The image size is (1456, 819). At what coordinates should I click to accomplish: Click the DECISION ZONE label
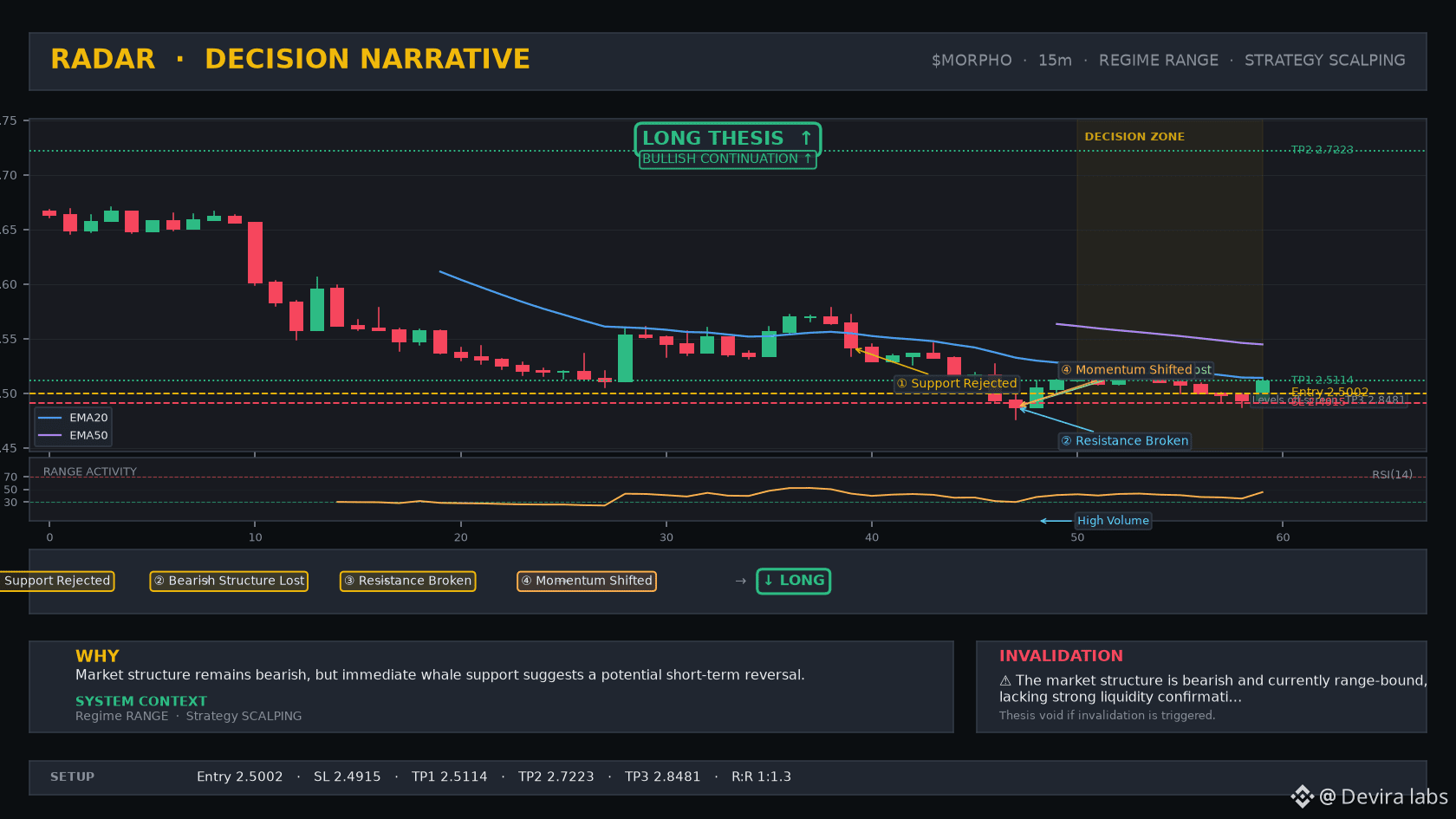coord(1134,137)
